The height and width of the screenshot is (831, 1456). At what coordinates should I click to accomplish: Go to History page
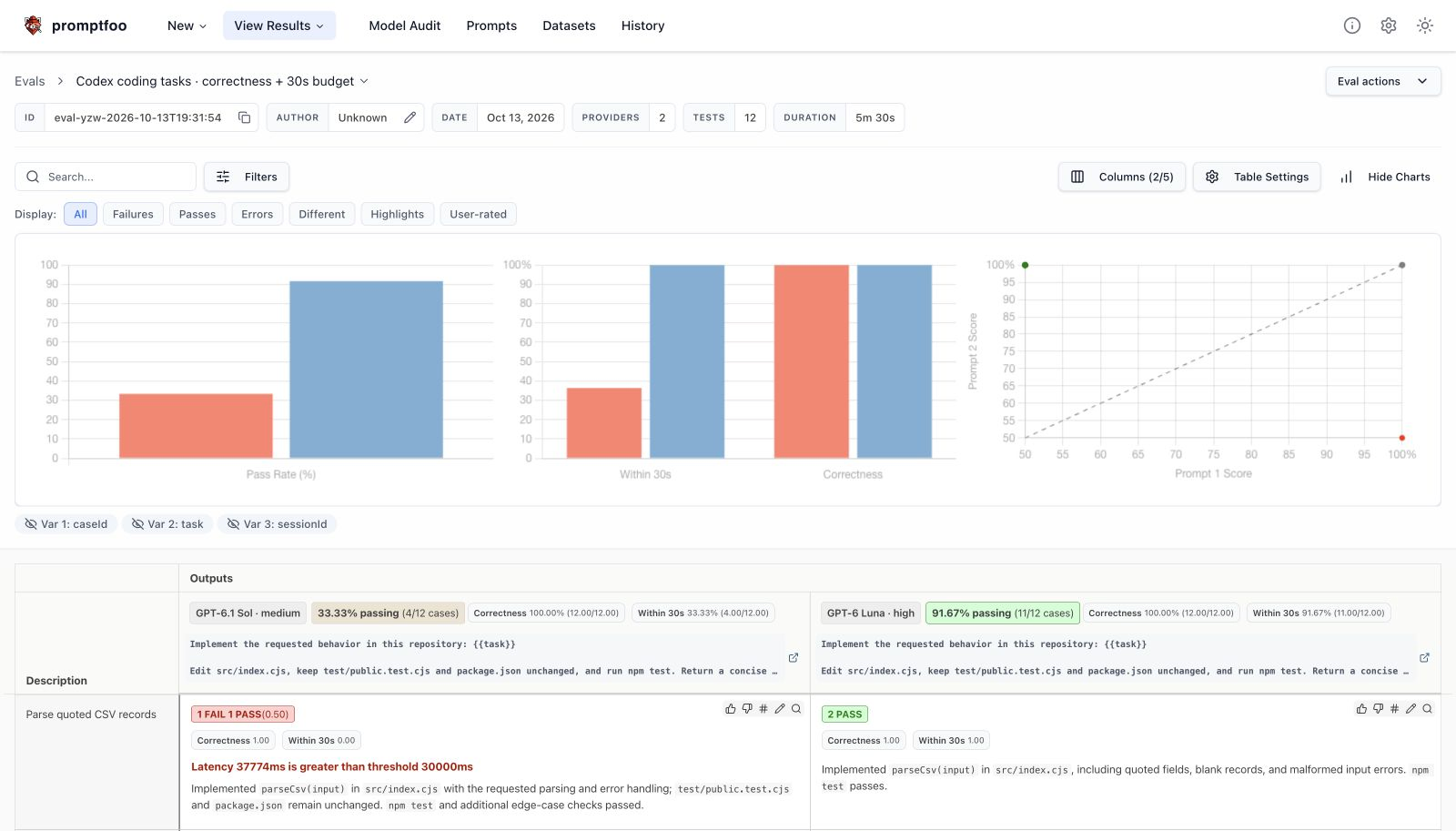(642, 25)
